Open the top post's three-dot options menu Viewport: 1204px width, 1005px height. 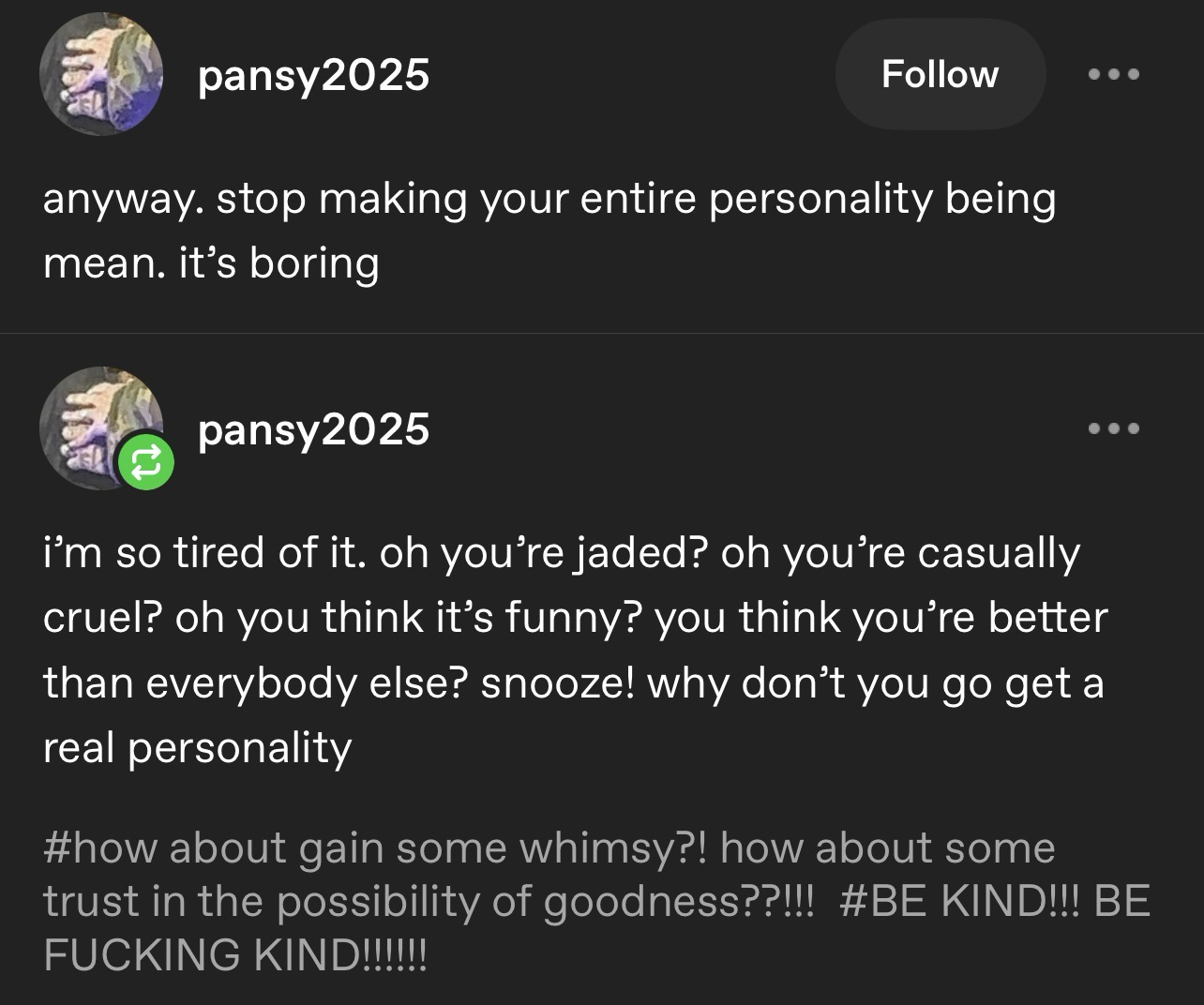tap(1114, 74)
